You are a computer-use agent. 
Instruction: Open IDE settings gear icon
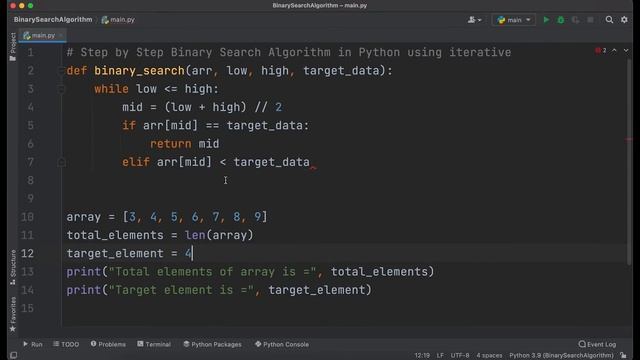[x=624, y=20]
